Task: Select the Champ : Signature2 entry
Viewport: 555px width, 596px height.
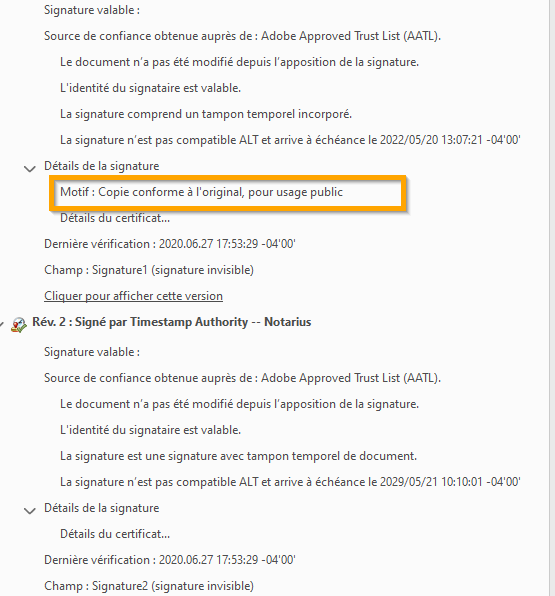Action: point(149,586)
